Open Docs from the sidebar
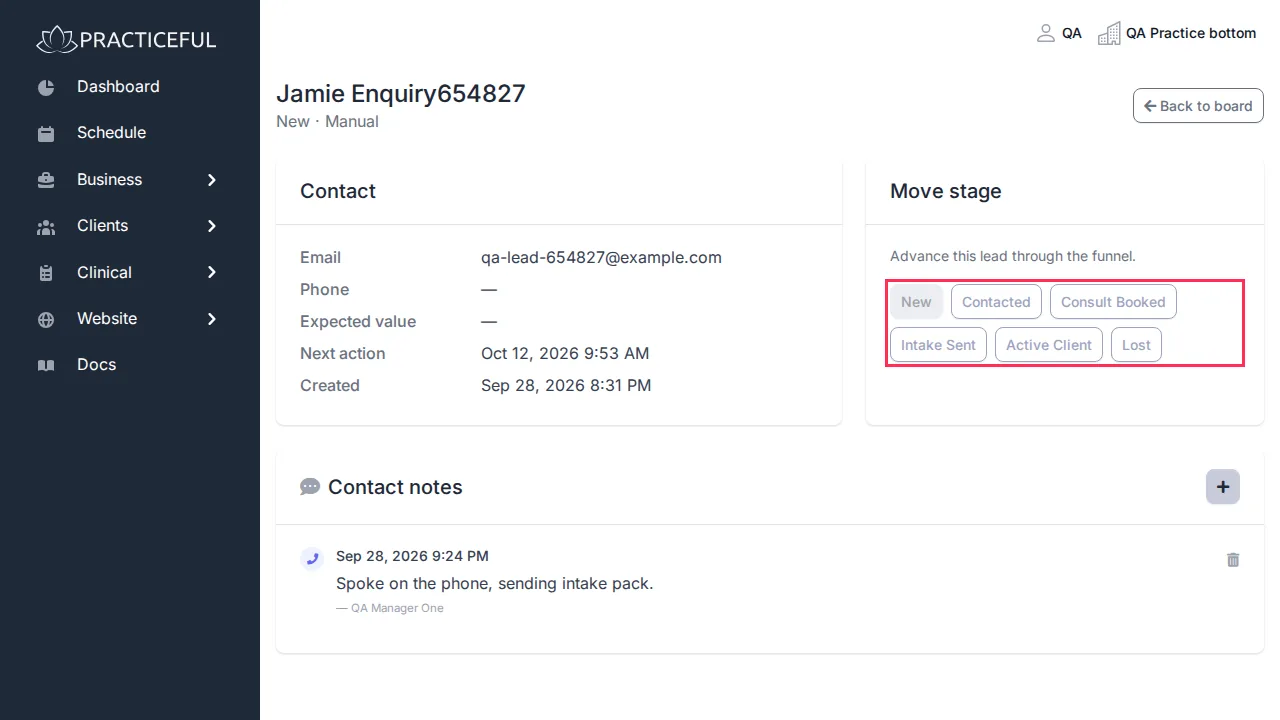This screenshot has height=720, width=1280. coord(96,365)
